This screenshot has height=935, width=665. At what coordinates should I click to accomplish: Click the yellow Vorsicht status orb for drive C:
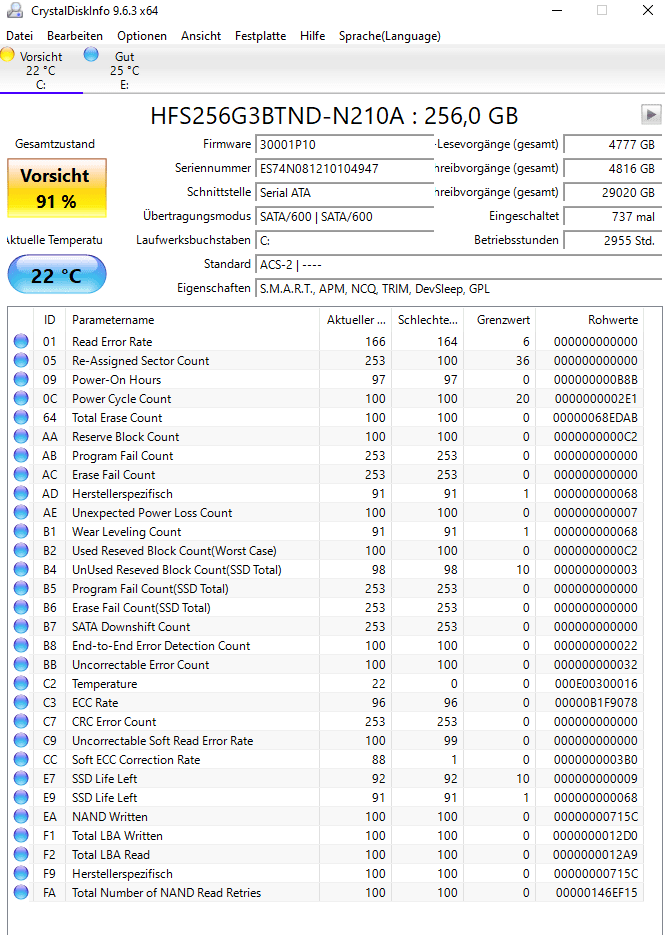[7, 55]
